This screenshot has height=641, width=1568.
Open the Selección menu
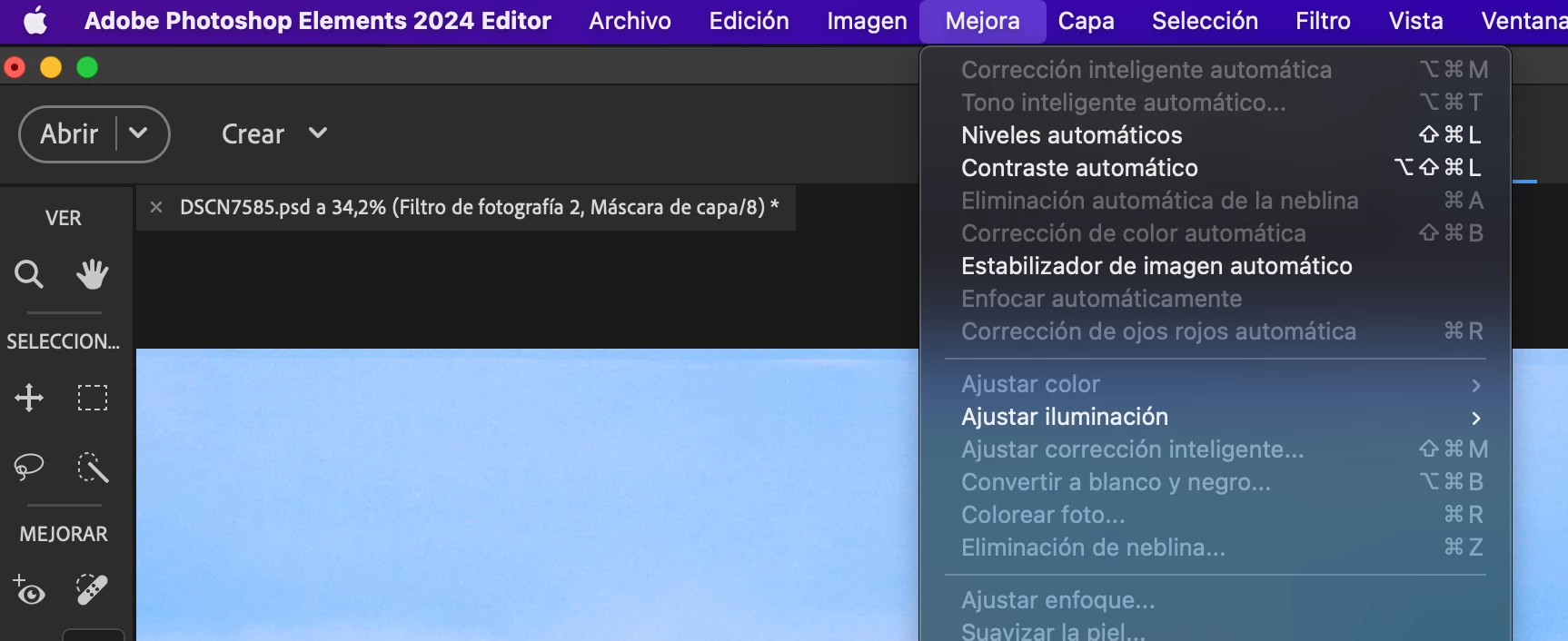pos(1205,20)
